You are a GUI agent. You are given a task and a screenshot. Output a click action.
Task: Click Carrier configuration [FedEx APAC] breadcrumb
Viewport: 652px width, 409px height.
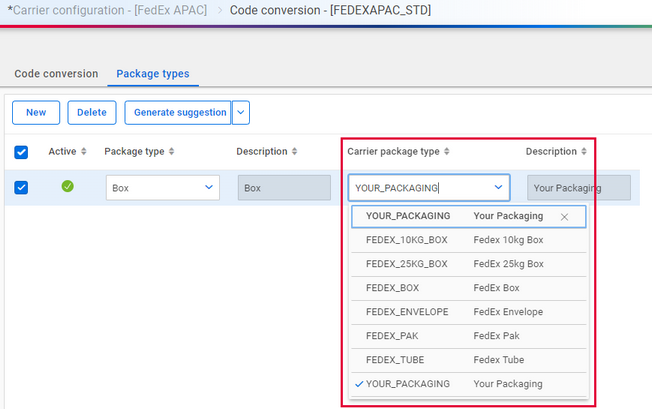tap(107, 10)
